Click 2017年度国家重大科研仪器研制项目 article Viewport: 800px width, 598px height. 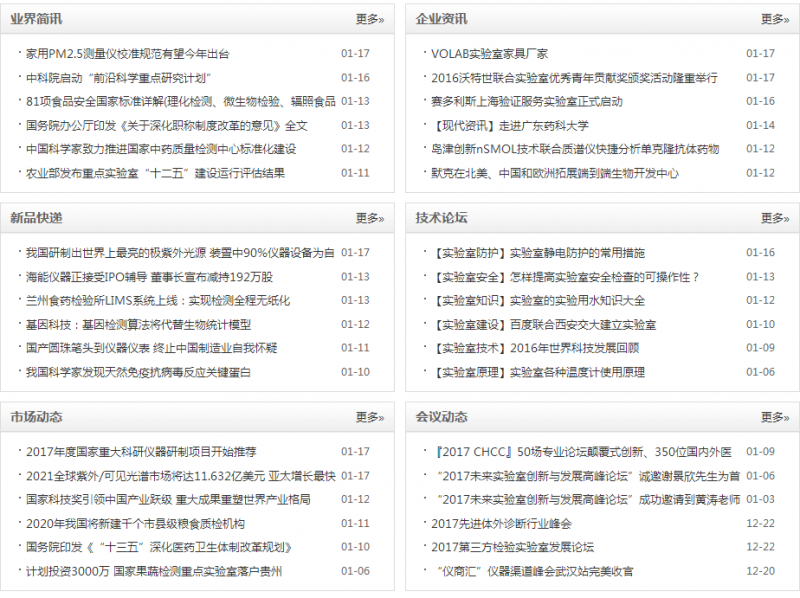(141, 452)
